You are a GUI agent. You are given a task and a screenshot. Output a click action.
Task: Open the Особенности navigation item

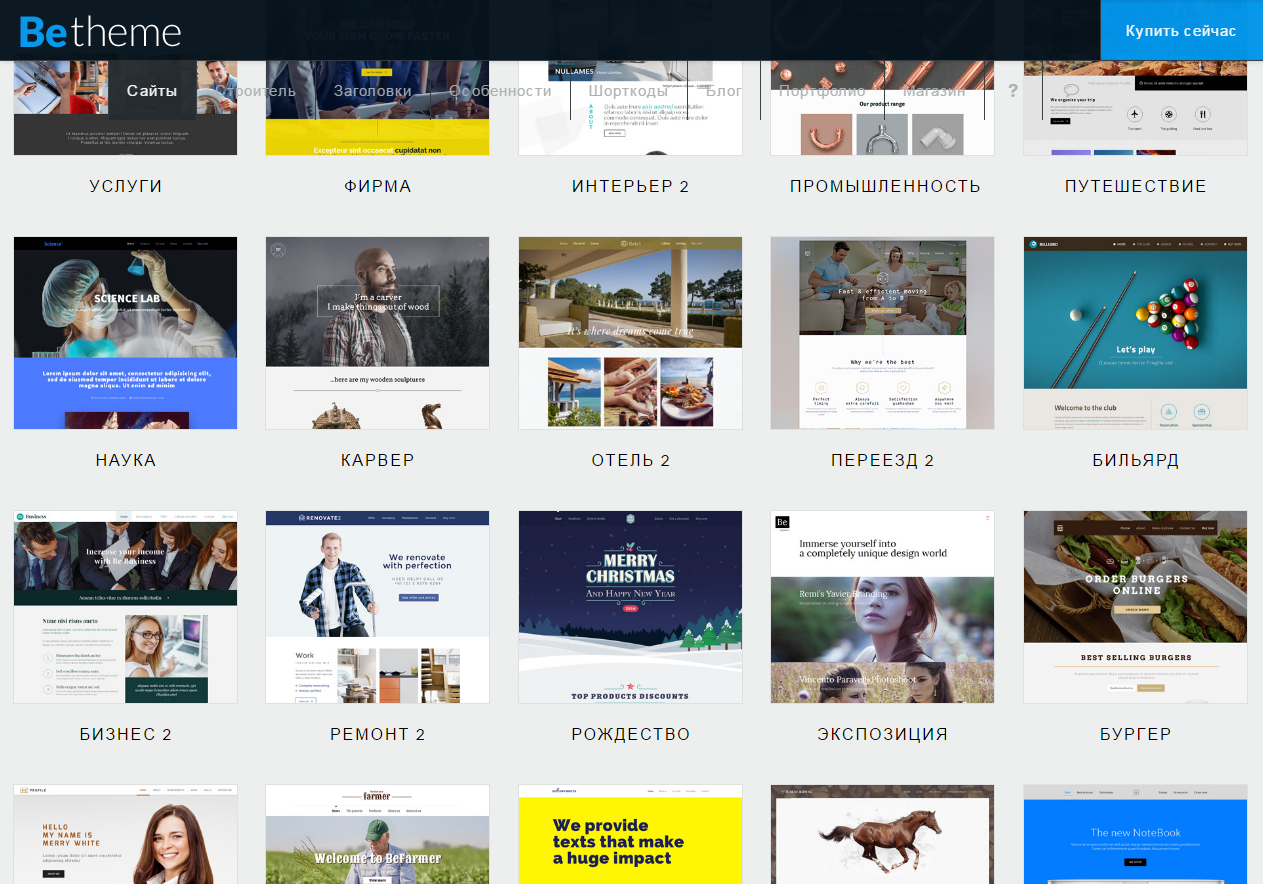coord(500,91)
